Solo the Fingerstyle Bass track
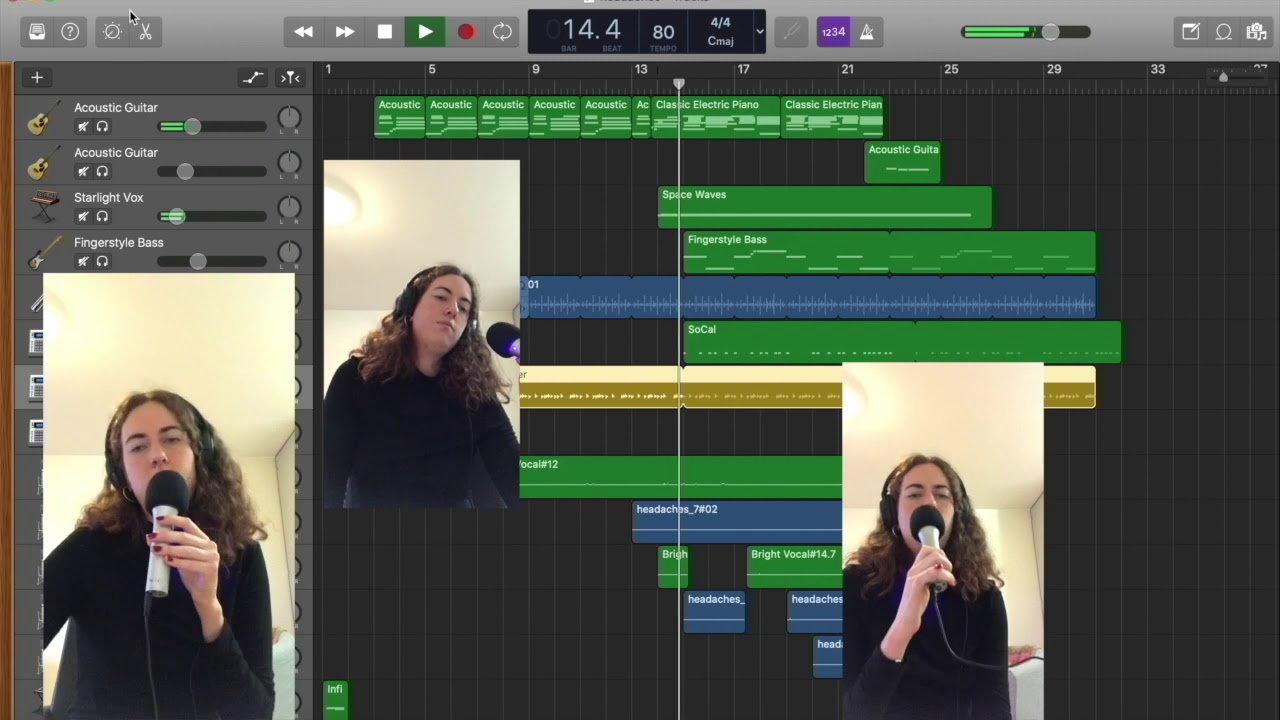Screen dimensions: 1280x720 click(x=102, y=262)
